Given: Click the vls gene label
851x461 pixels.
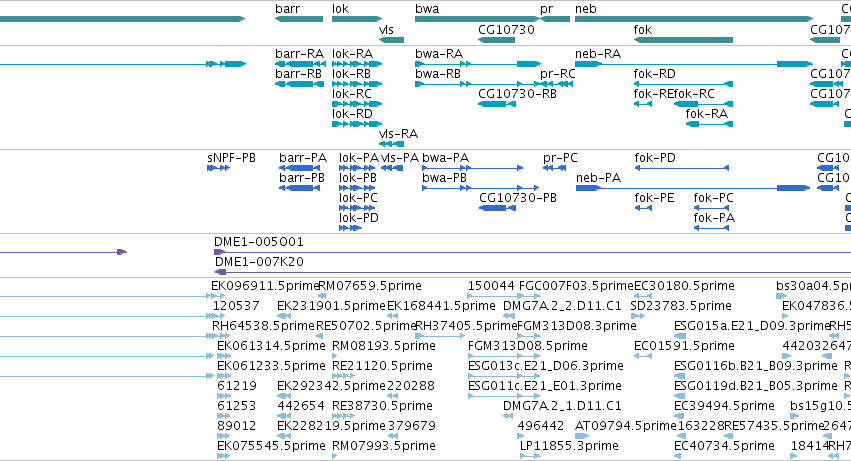Looking at the screenshot, I should click(x=386, y=30).
